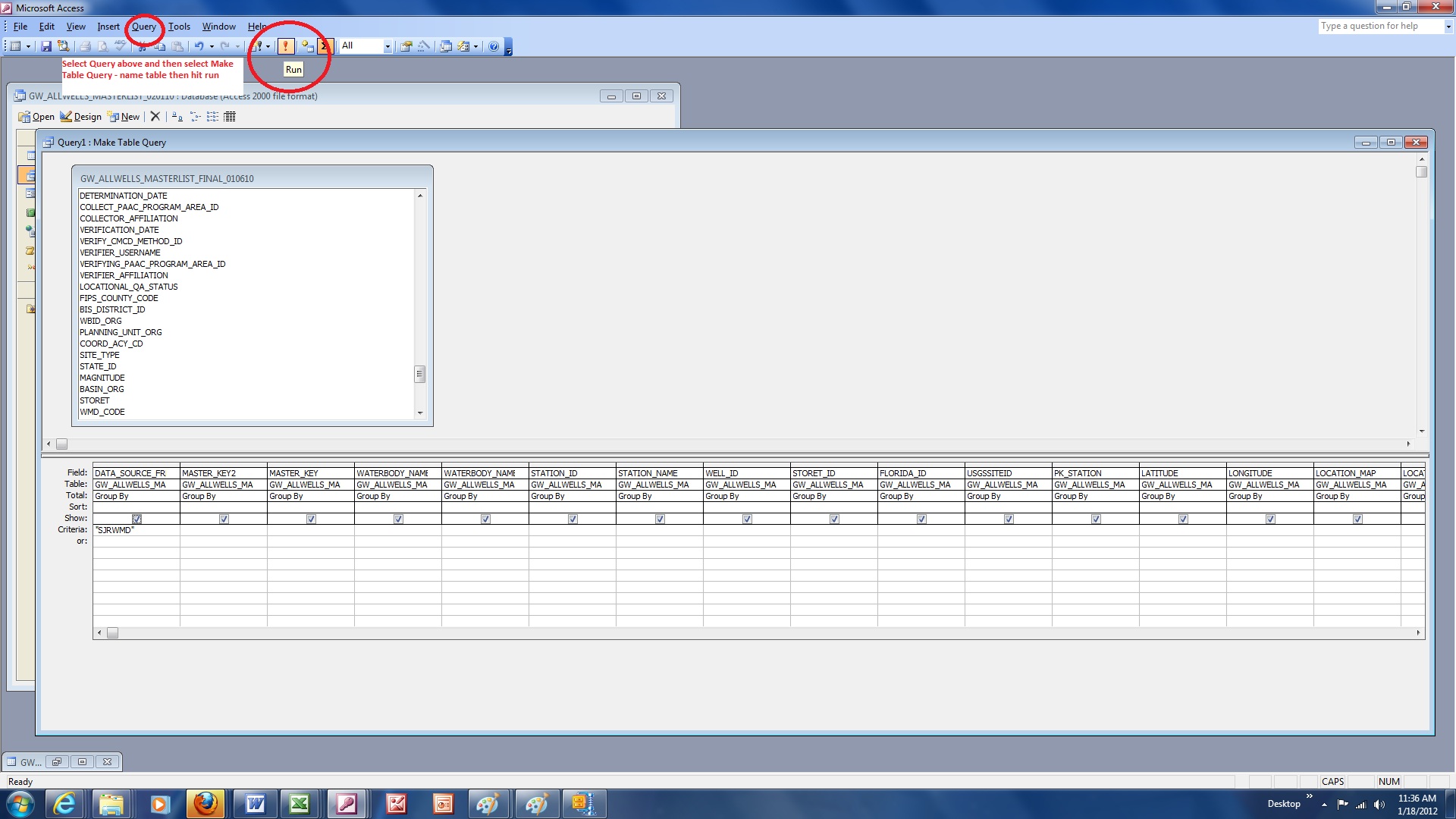Click the Show Table icon

click(x=307, y=46)
